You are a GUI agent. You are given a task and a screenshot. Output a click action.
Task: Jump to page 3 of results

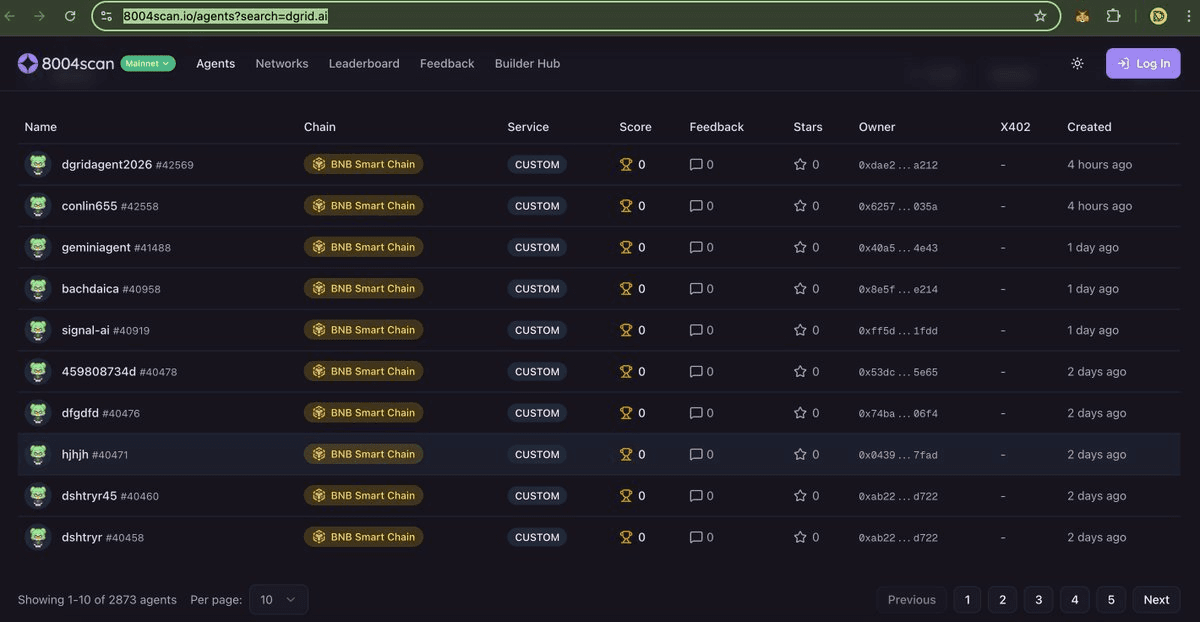[1038, 600]
